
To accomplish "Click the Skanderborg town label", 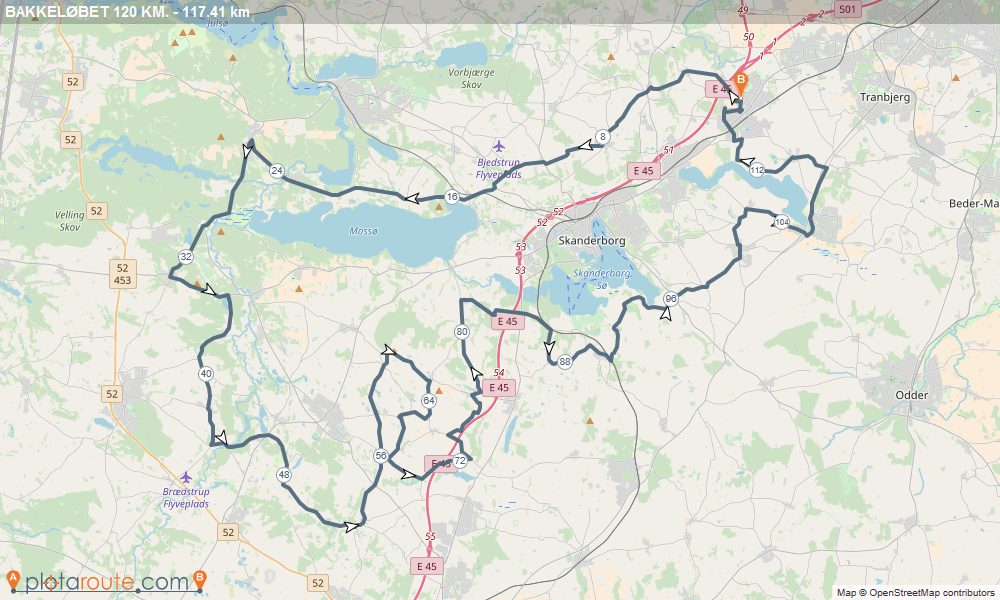I will tap(592, 240).
